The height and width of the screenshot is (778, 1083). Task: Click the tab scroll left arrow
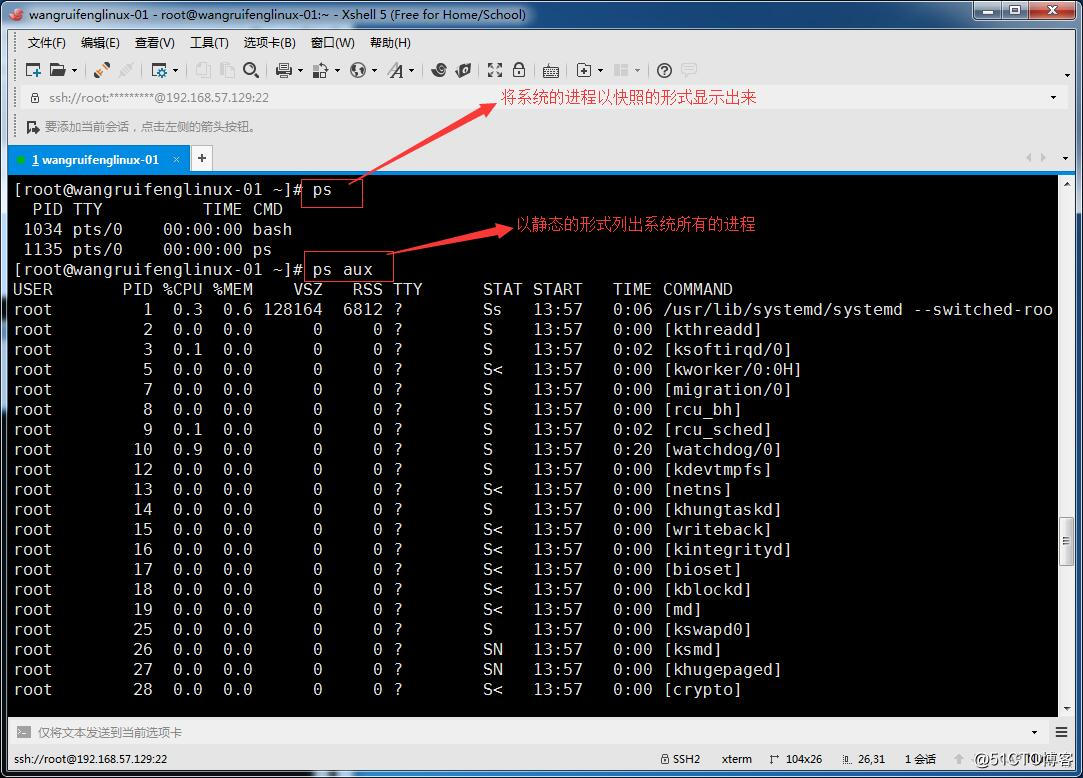point(1028,158)
